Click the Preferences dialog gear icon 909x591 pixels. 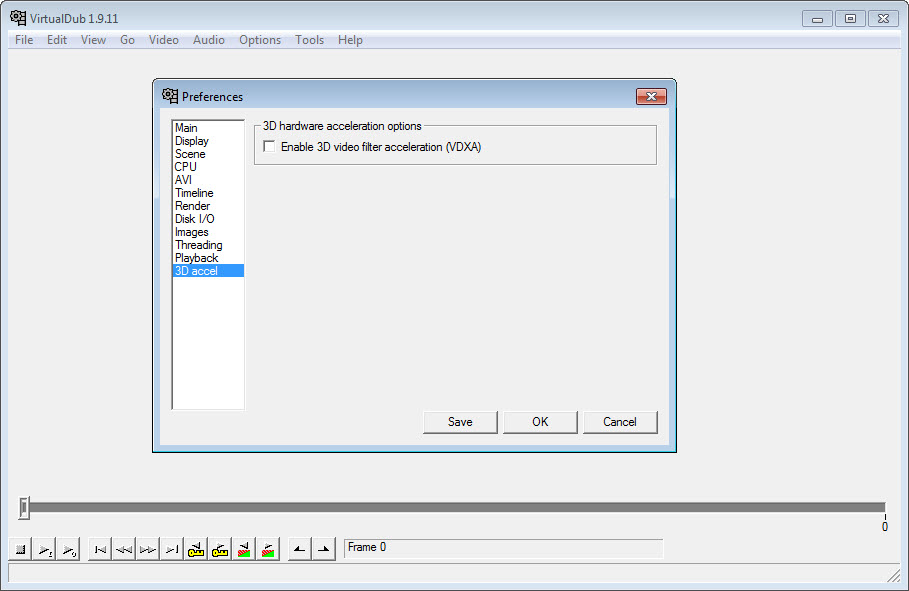(170, 96)
